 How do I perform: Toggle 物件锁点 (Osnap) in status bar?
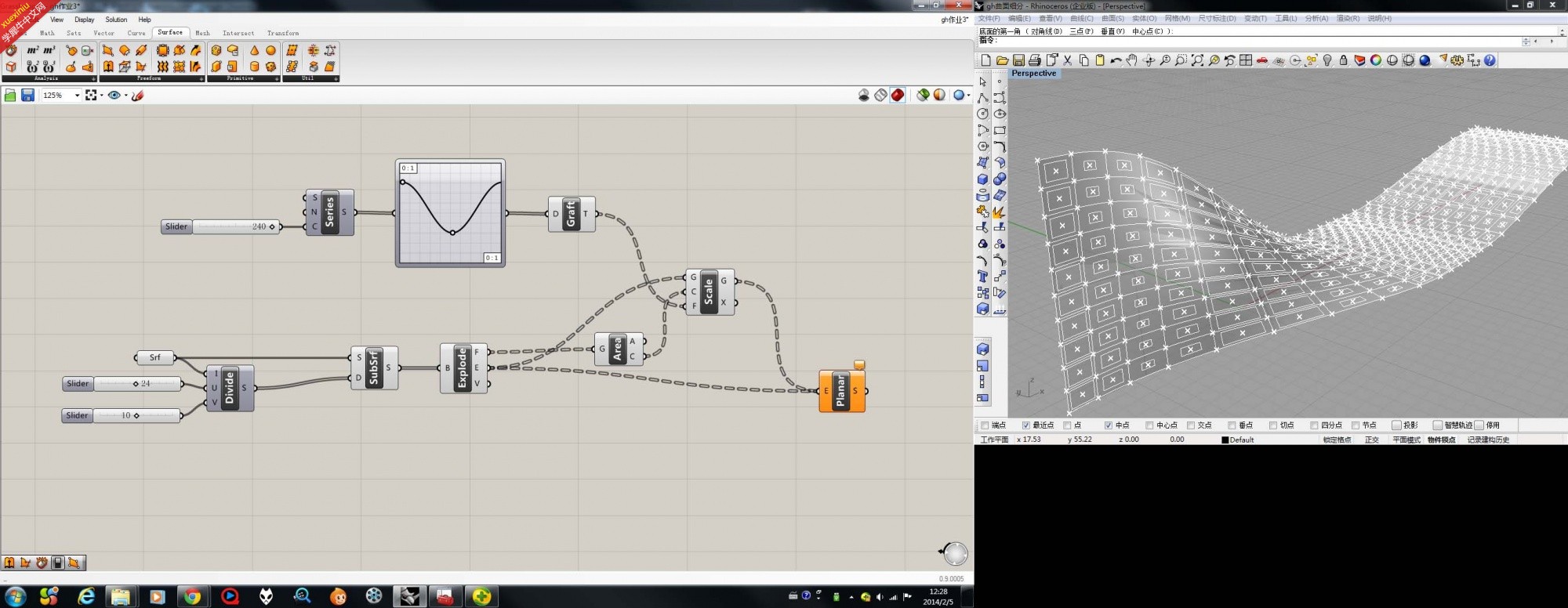[x=1441, y=440]
